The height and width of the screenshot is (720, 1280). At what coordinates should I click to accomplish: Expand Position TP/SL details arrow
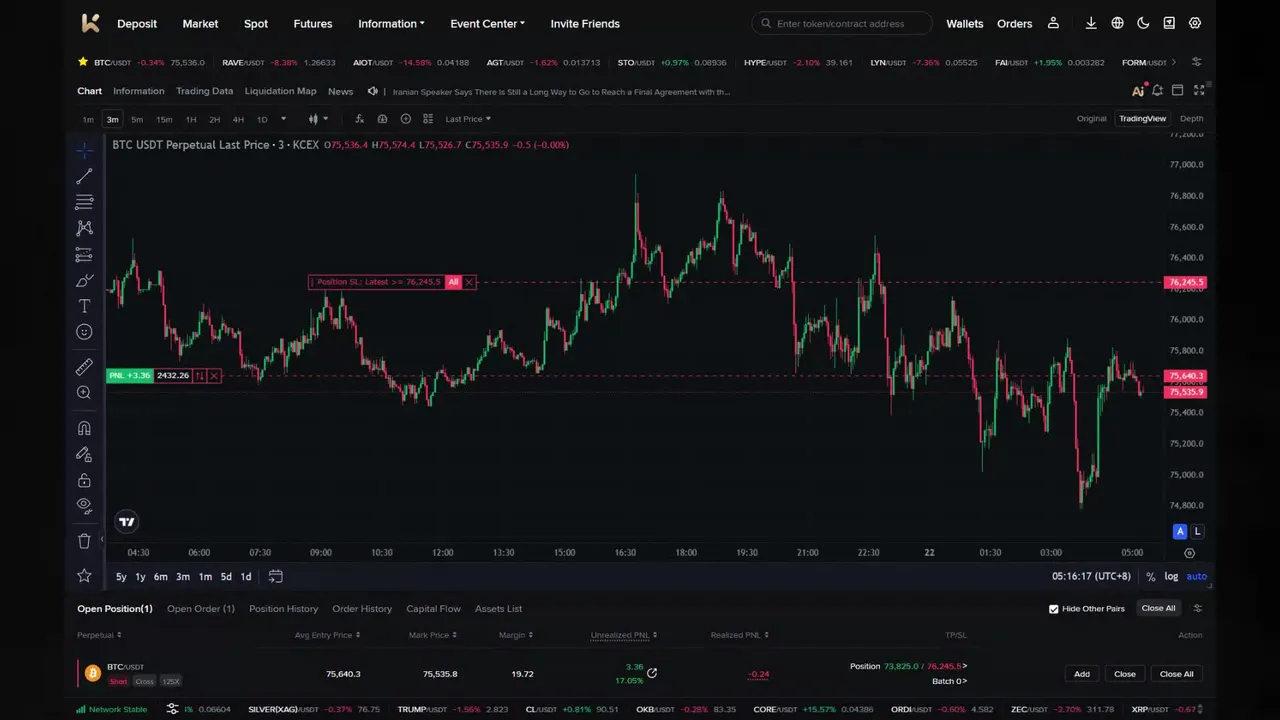965,666
